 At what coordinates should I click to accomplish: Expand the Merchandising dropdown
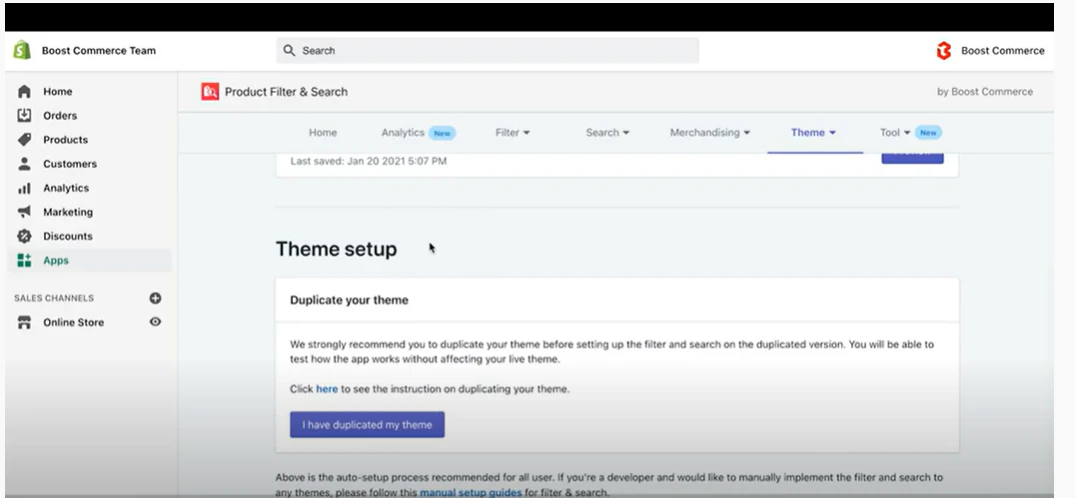click(710, 132)
